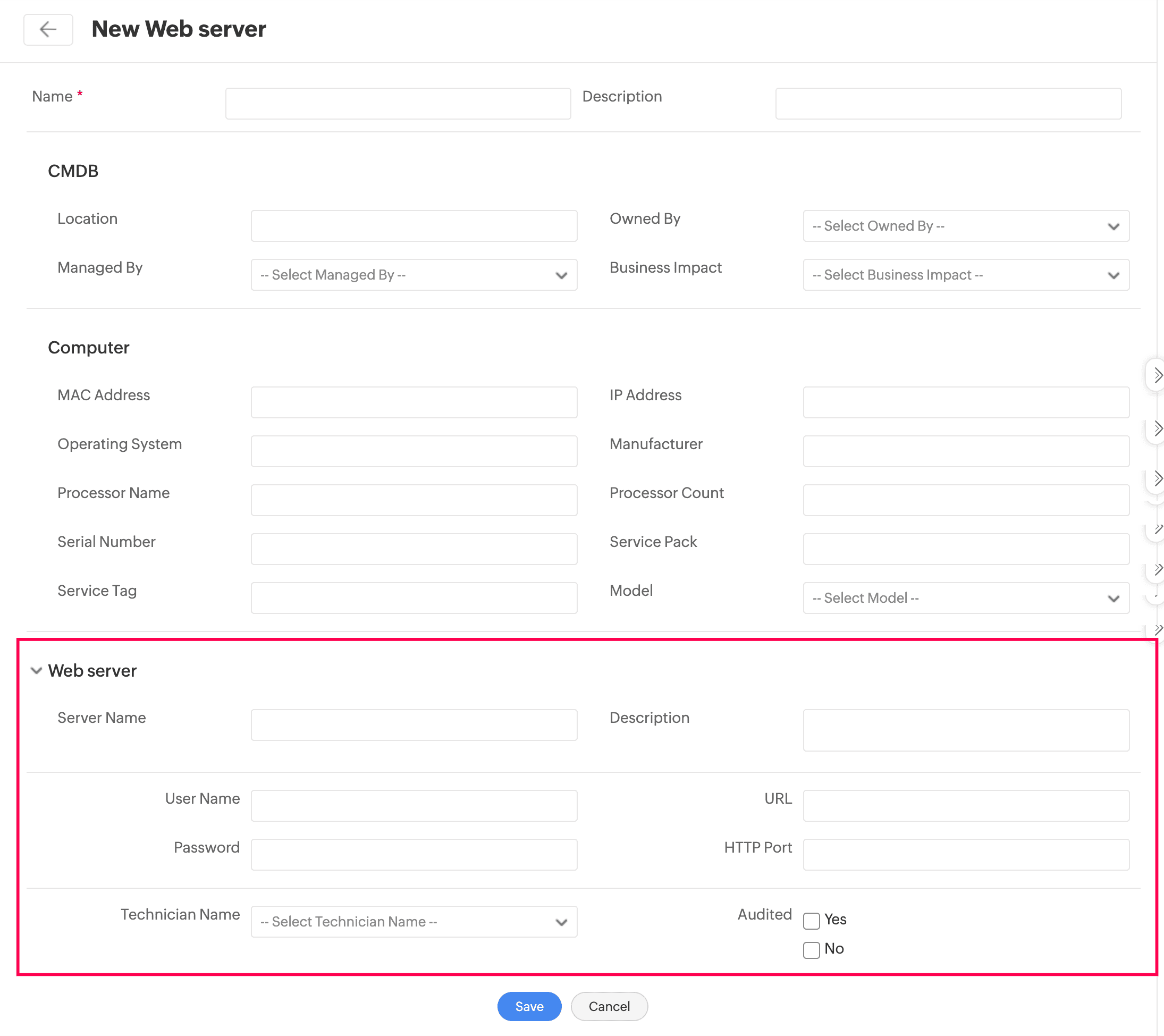This screenshot has height=1036, width=1164.
Task: Open the Technician Name dropdown
Action: click(414, 922)
